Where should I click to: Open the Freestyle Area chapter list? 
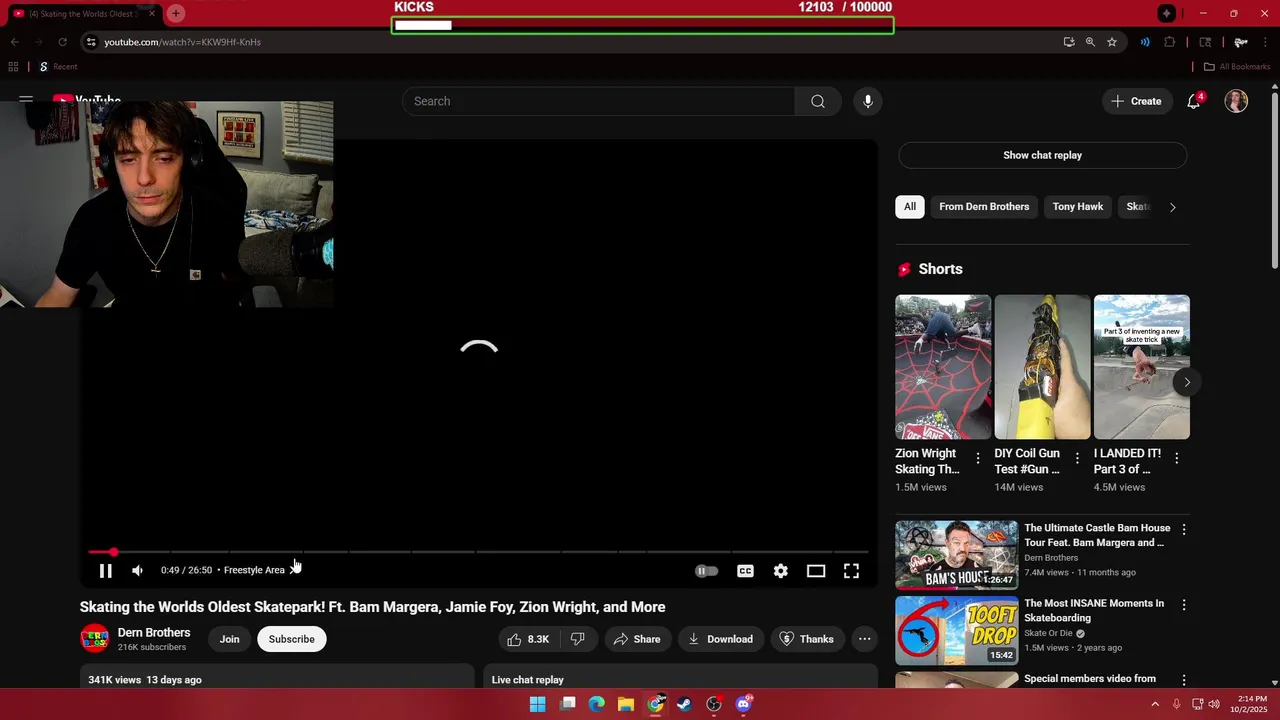click(260, 570)
